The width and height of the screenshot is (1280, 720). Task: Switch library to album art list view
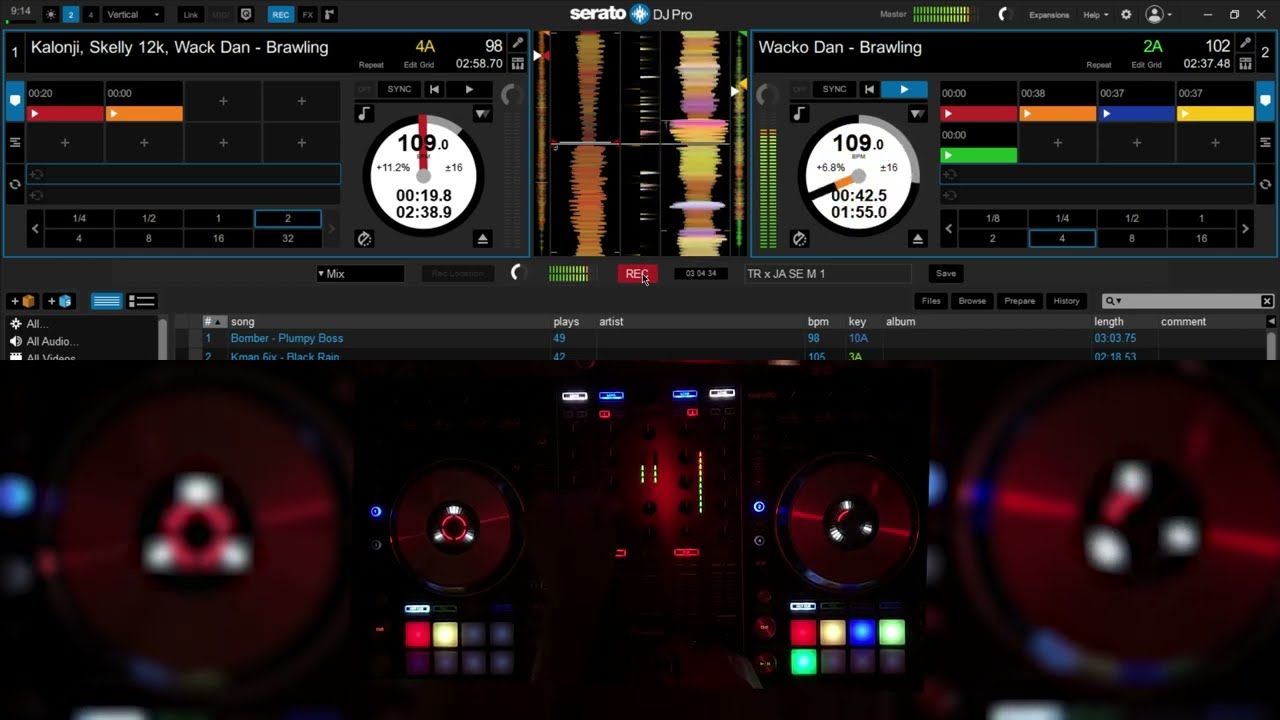(142, 301)
